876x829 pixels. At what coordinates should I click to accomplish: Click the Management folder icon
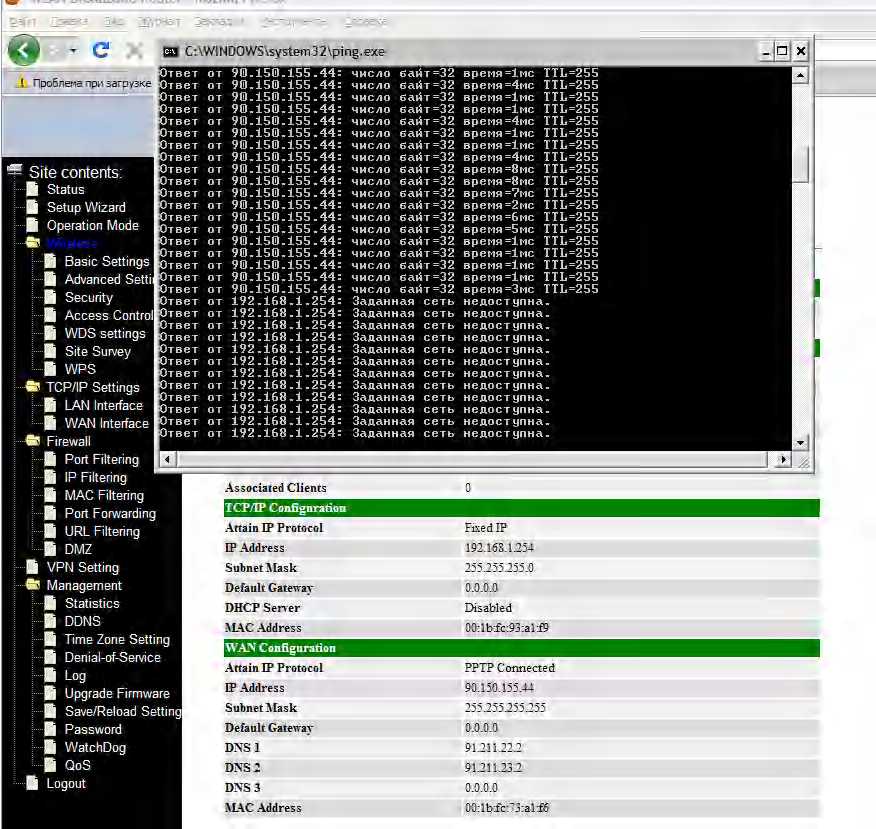[x=33, y=585]
